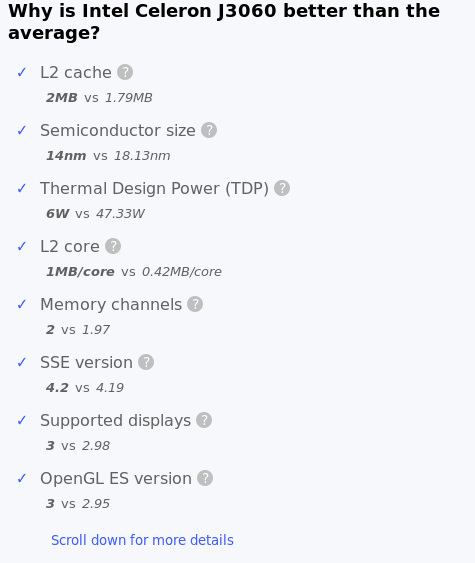The height and width of the screenshot is (563, 475).
Task: Click the 14nm vs 18.13nm comparison value
Action: 108,156
